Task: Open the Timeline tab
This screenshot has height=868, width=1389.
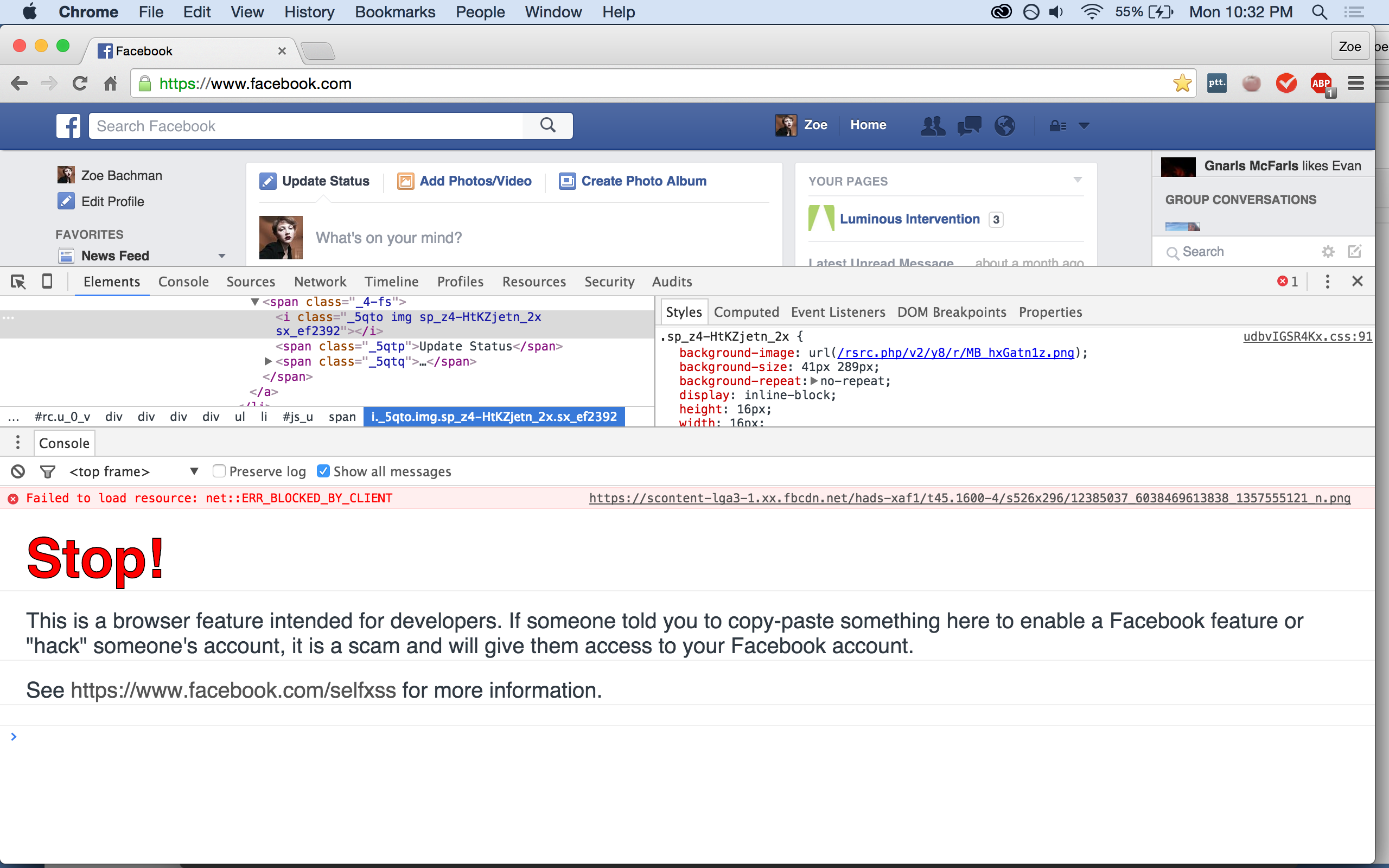Action: click(391, 282)
